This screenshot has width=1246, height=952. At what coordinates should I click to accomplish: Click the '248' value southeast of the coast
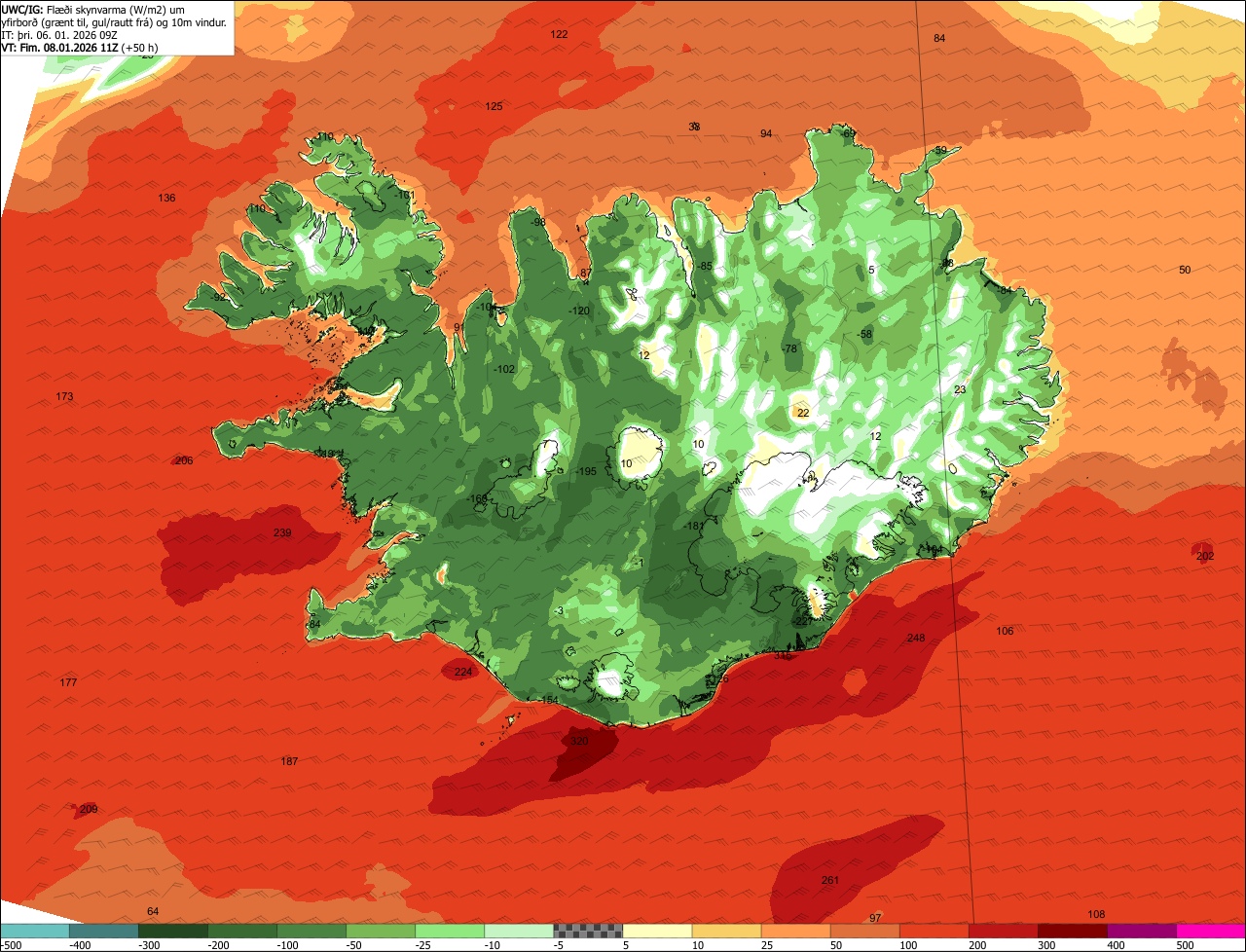[x=916, y=638]
